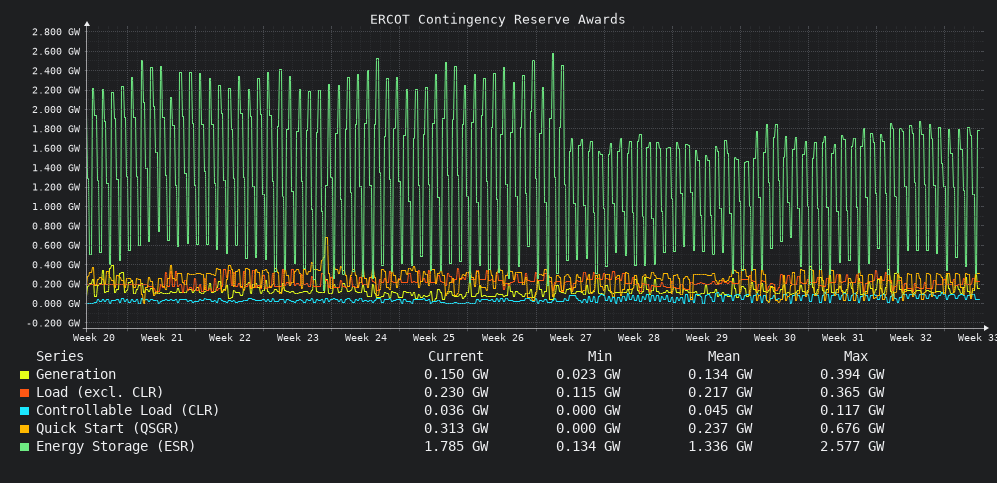This screenshot has width=997, height=483.
Task: Click the Min column header
Action: tap(600, 357)
